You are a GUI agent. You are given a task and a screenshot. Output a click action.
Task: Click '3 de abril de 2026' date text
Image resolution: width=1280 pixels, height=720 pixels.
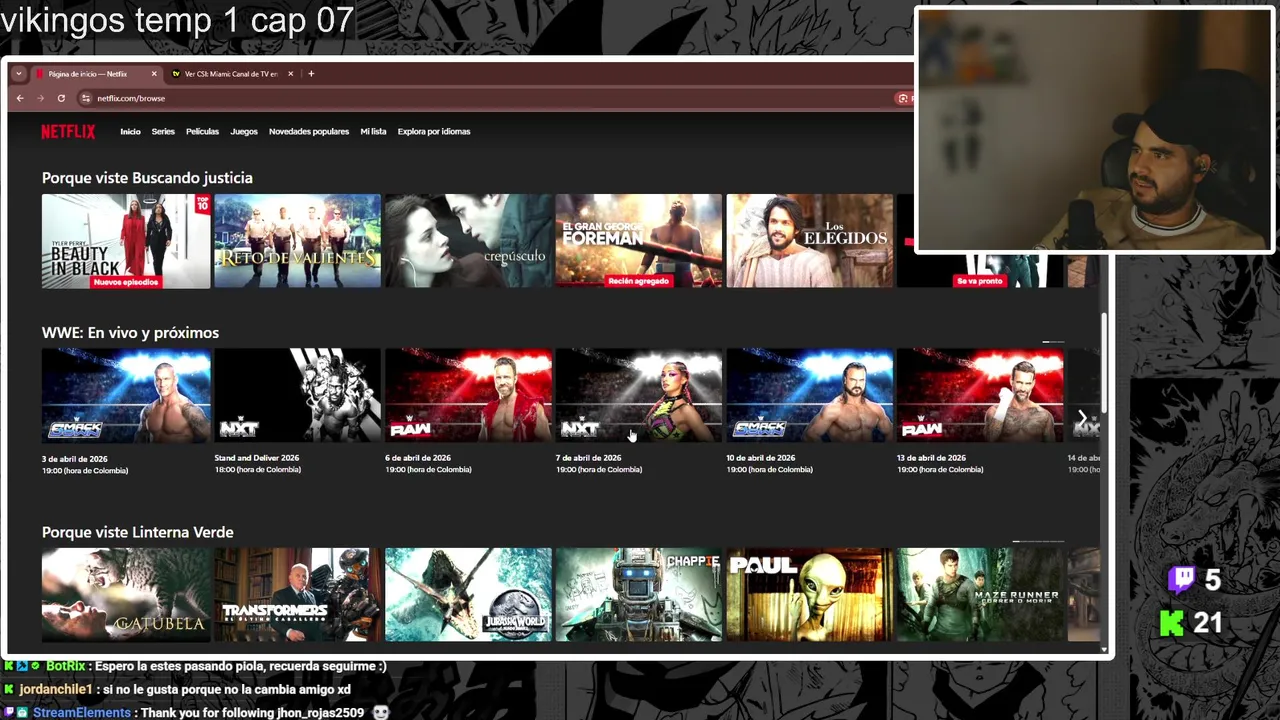click(x=75, y=459)
